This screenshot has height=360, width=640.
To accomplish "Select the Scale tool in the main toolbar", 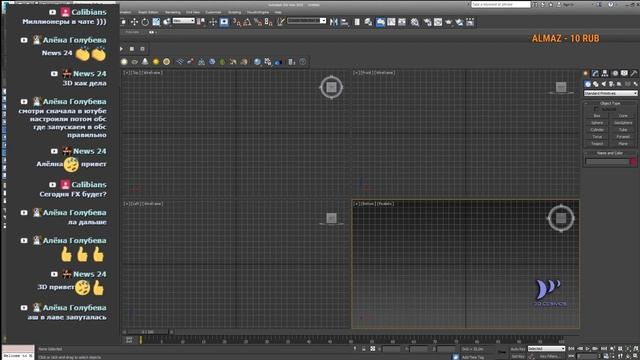I will 156,22.
